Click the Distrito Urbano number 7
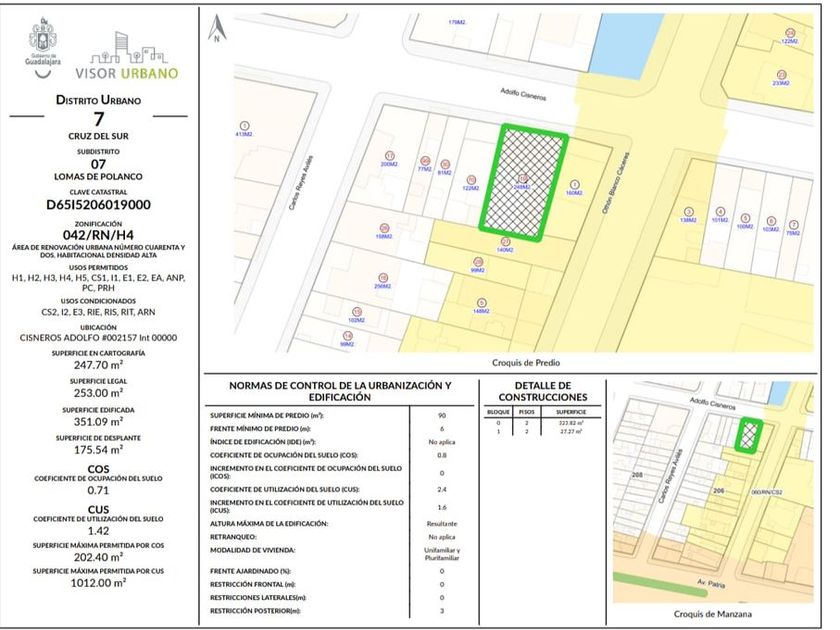 (99, 118)
